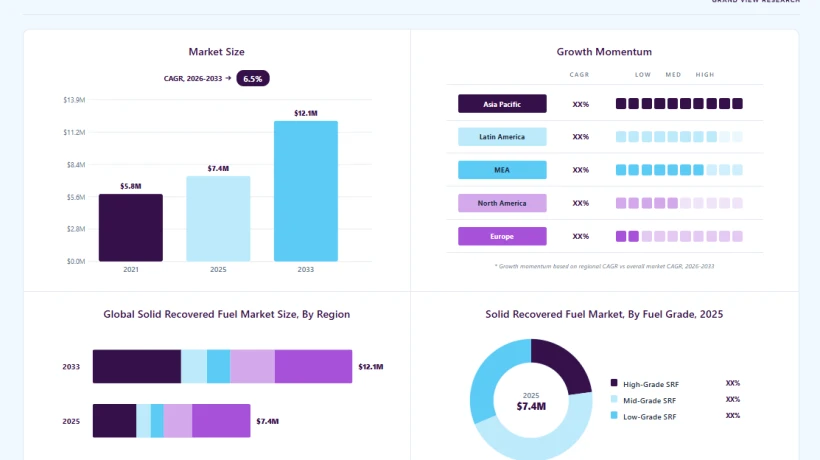Select the North America region badge
820x460 pixels.
[502, 203]
